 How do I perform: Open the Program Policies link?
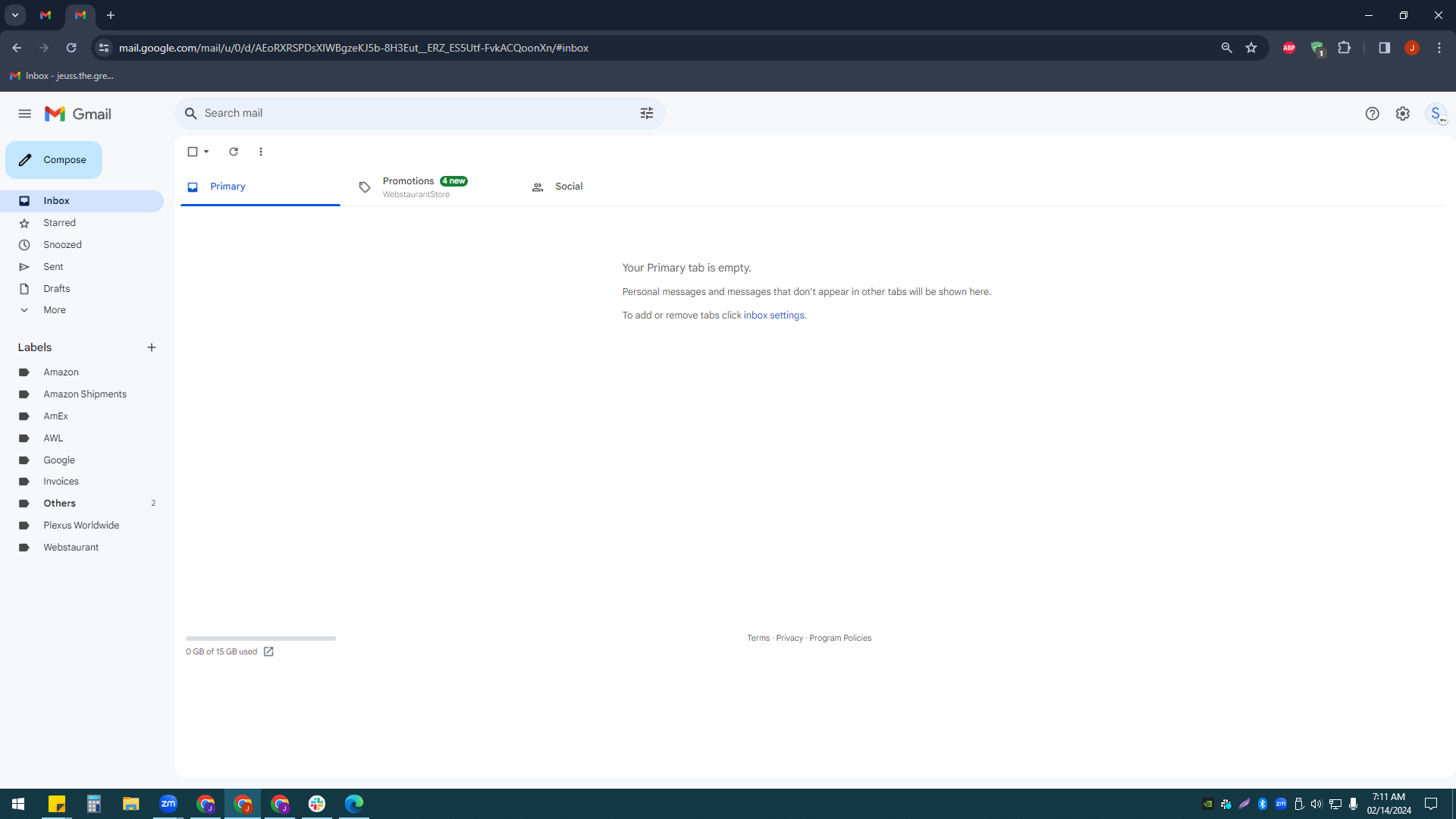(840, 639)
